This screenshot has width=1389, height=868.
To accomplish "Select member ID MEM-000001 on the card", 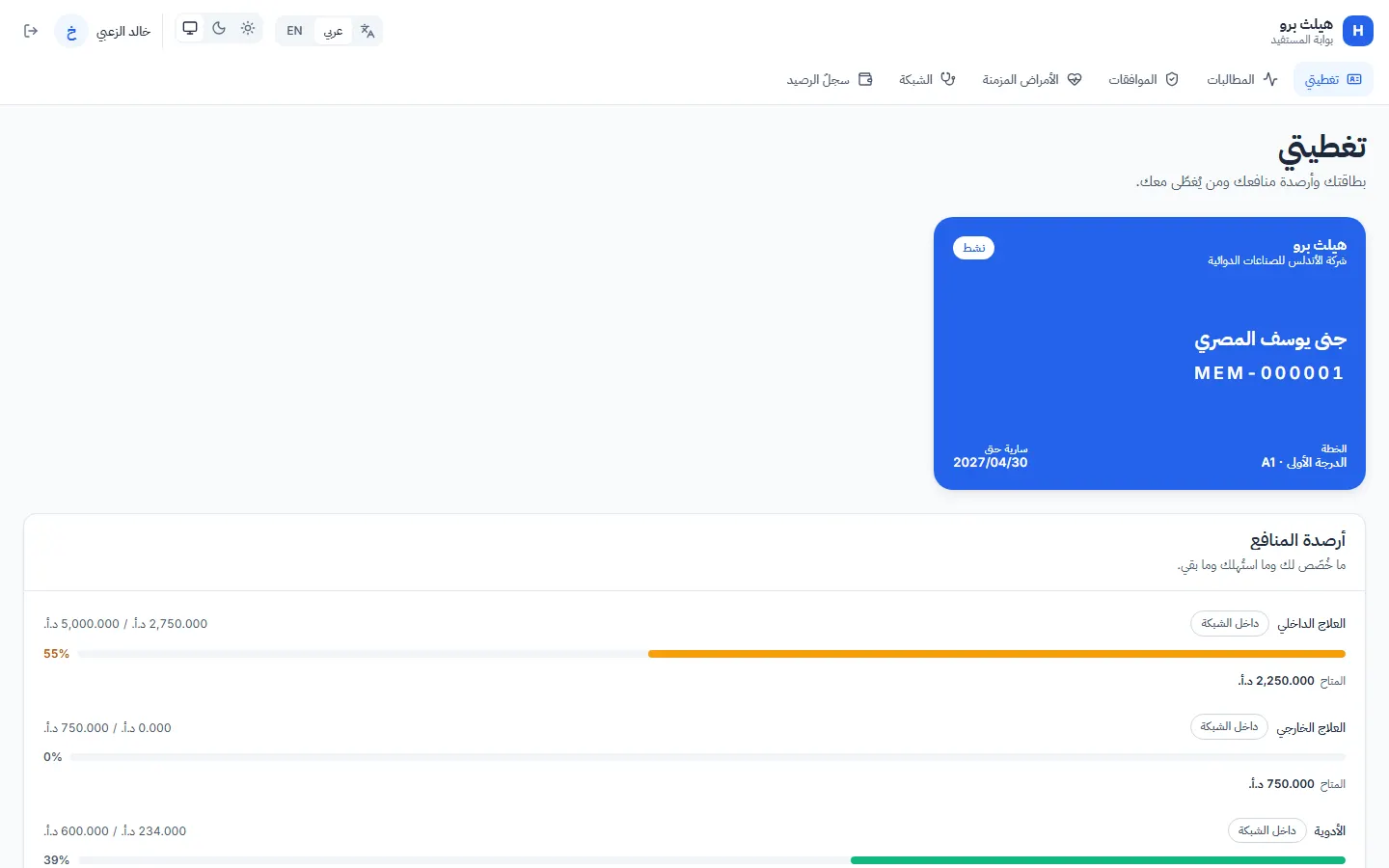I will pos(1269,373).
